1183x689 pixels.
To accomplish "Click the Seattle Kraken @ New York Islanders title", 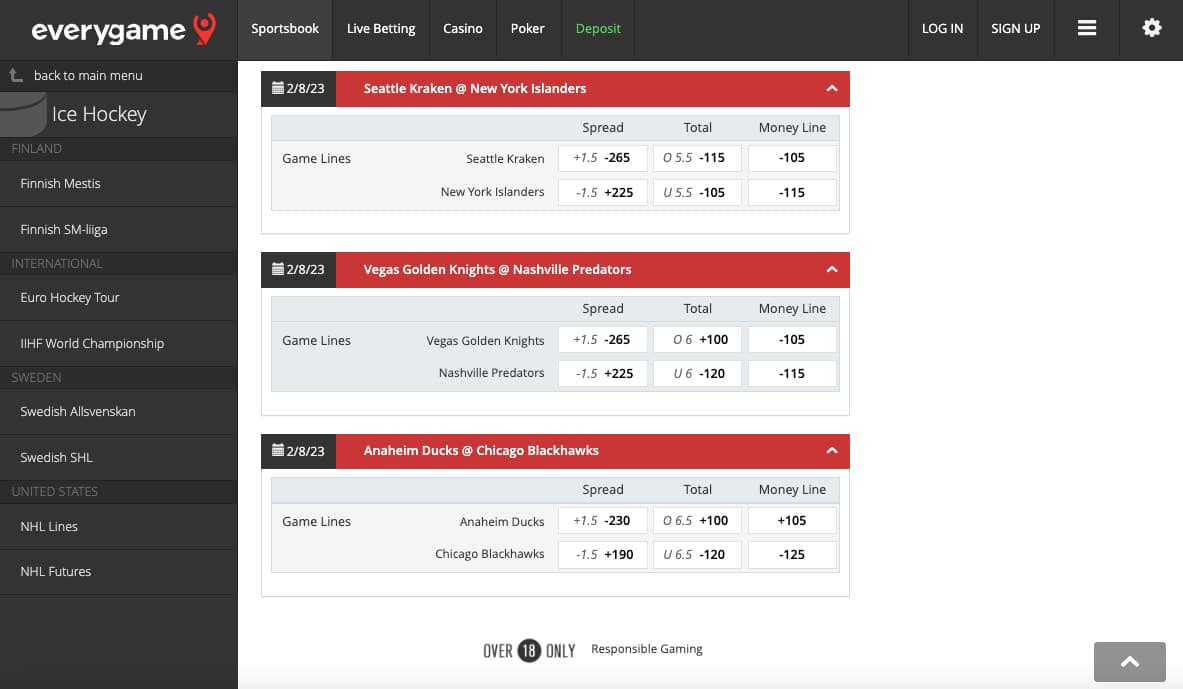I will coord(475,88).
